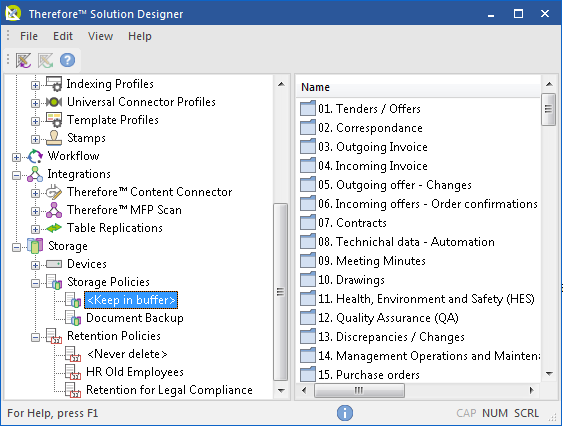Select the Document Backup tree item
Viewport: 563px width, 427px height.
tap(135, 318)
